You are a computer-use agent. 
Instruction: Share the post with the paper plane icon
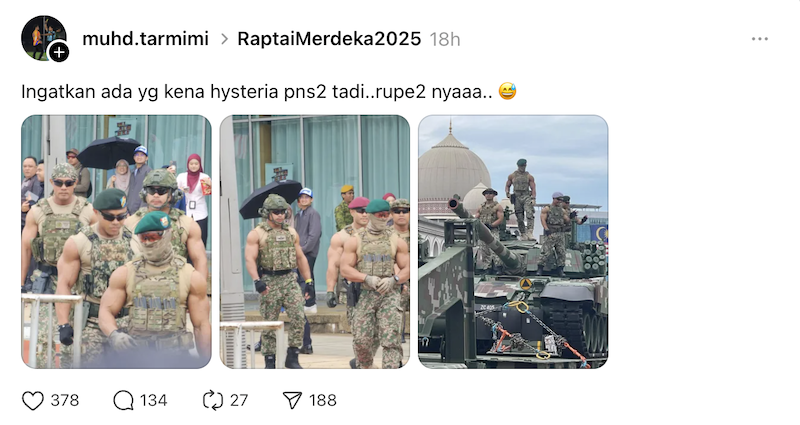pyautogui.click(x=292, y=401)
